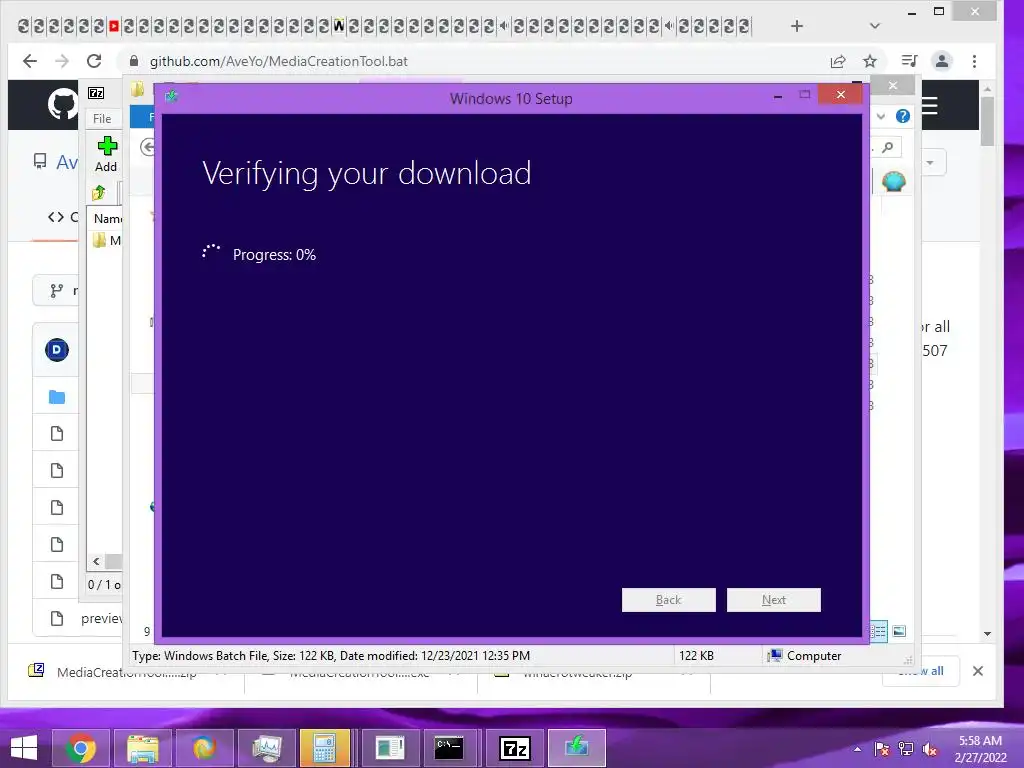Open Chrome media controls icon

pos(909,61)
